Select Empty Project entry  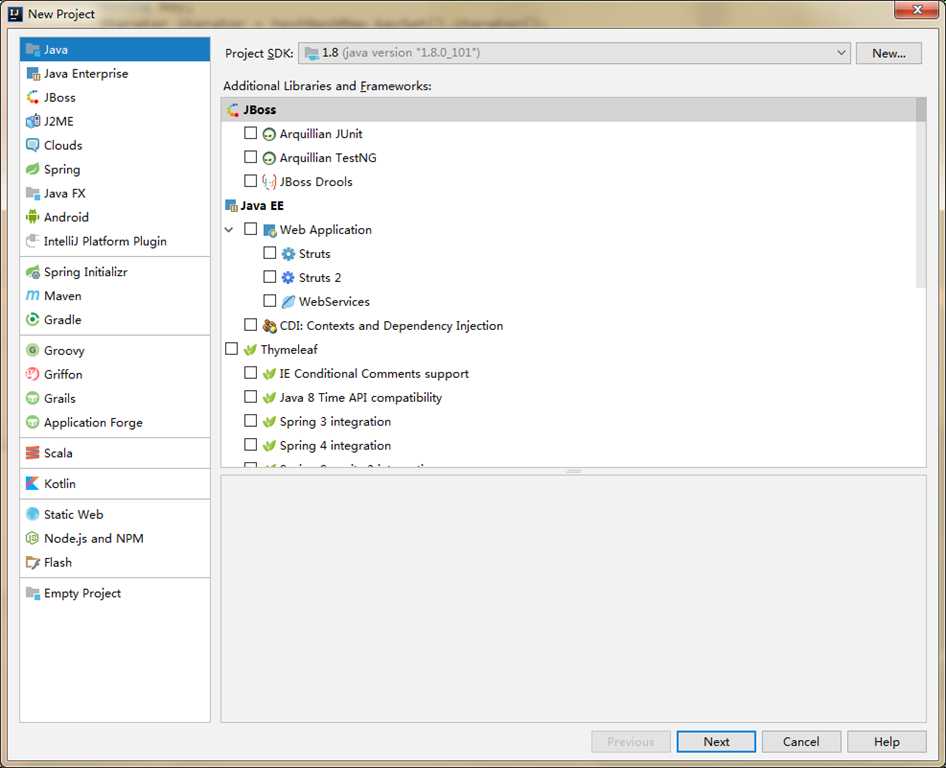pos(115,593)
